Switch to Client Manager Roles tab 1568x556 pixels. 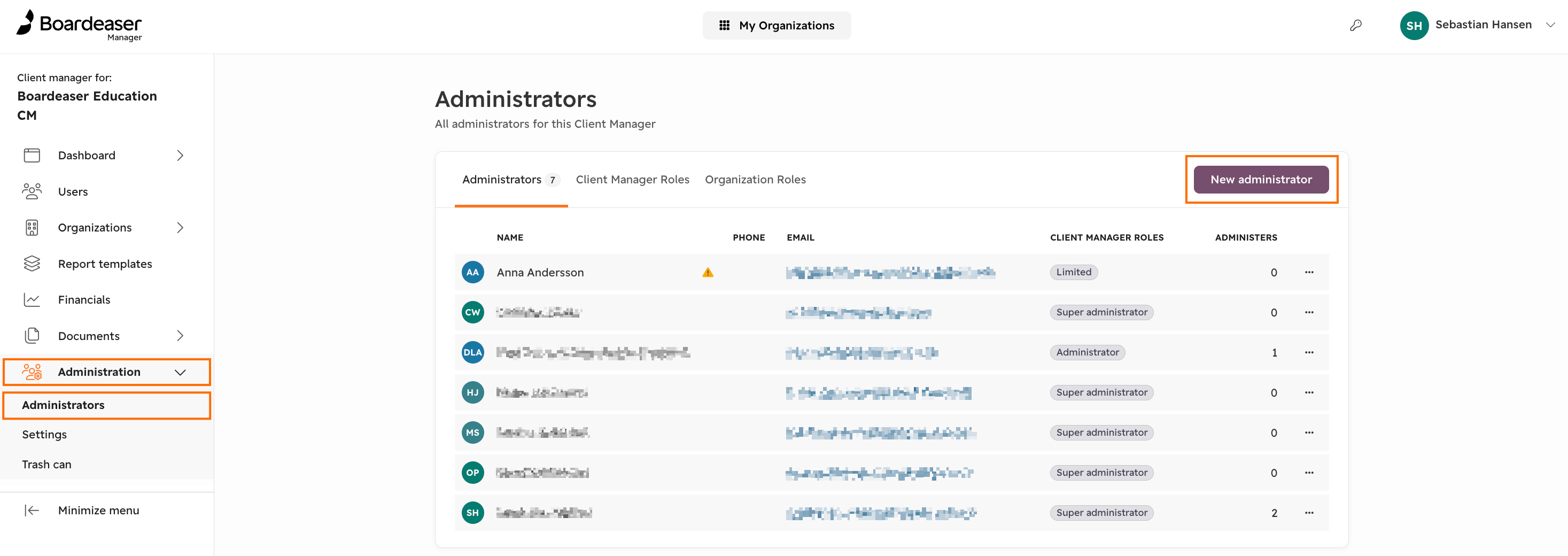coord(632,180)
